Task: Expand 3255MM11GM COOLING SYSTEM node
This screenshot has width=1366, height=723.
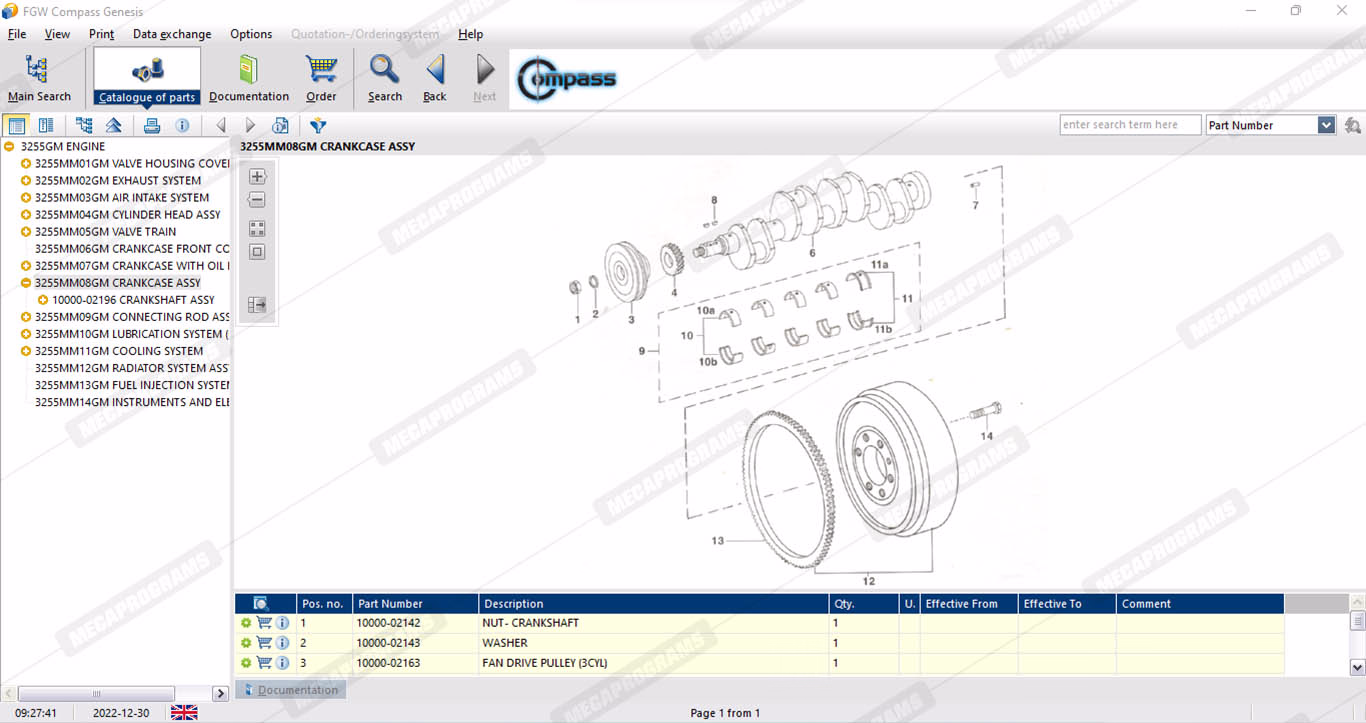Action: [x=26, y=351]
